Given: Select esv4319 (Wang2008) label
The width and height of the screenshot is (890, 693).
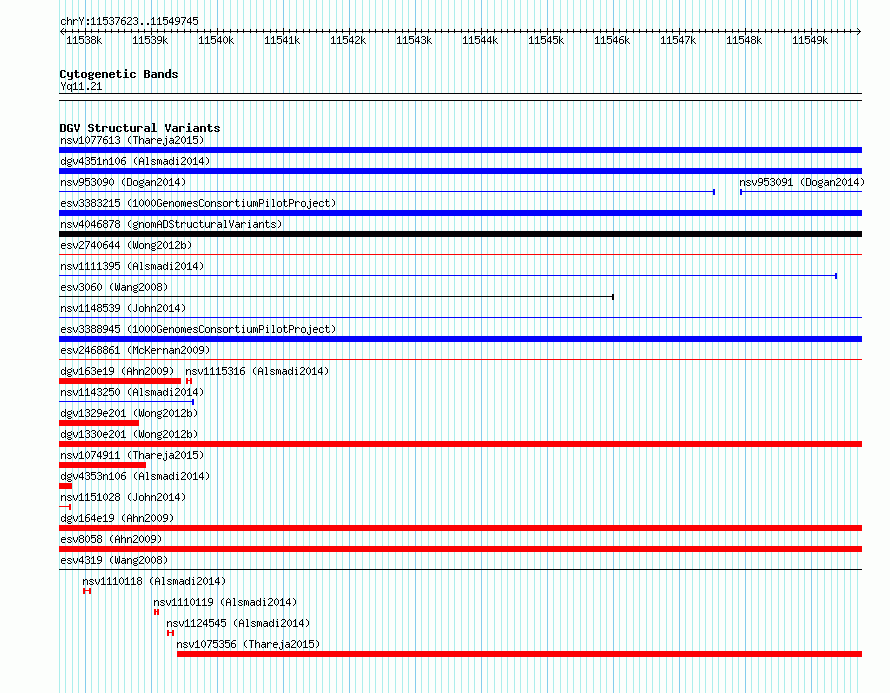Looking at the screenshot, I should pyautogui.click(x=114, y=560).
